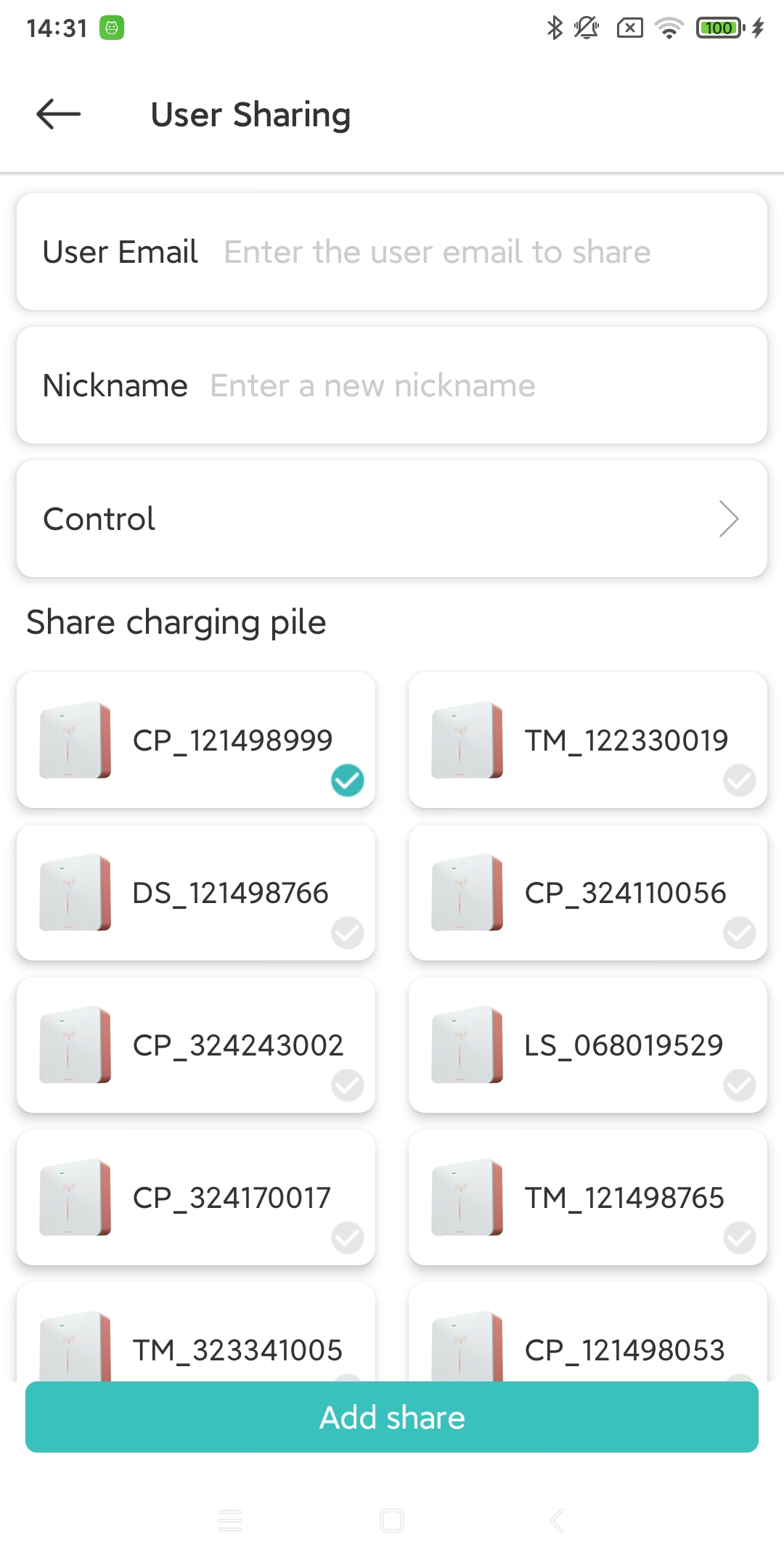The width and height of the screenshot is (784, 1568).
Task: Tap the LS_068019529 charger image
Action: pyautogui.click(x=467, y=1045)
